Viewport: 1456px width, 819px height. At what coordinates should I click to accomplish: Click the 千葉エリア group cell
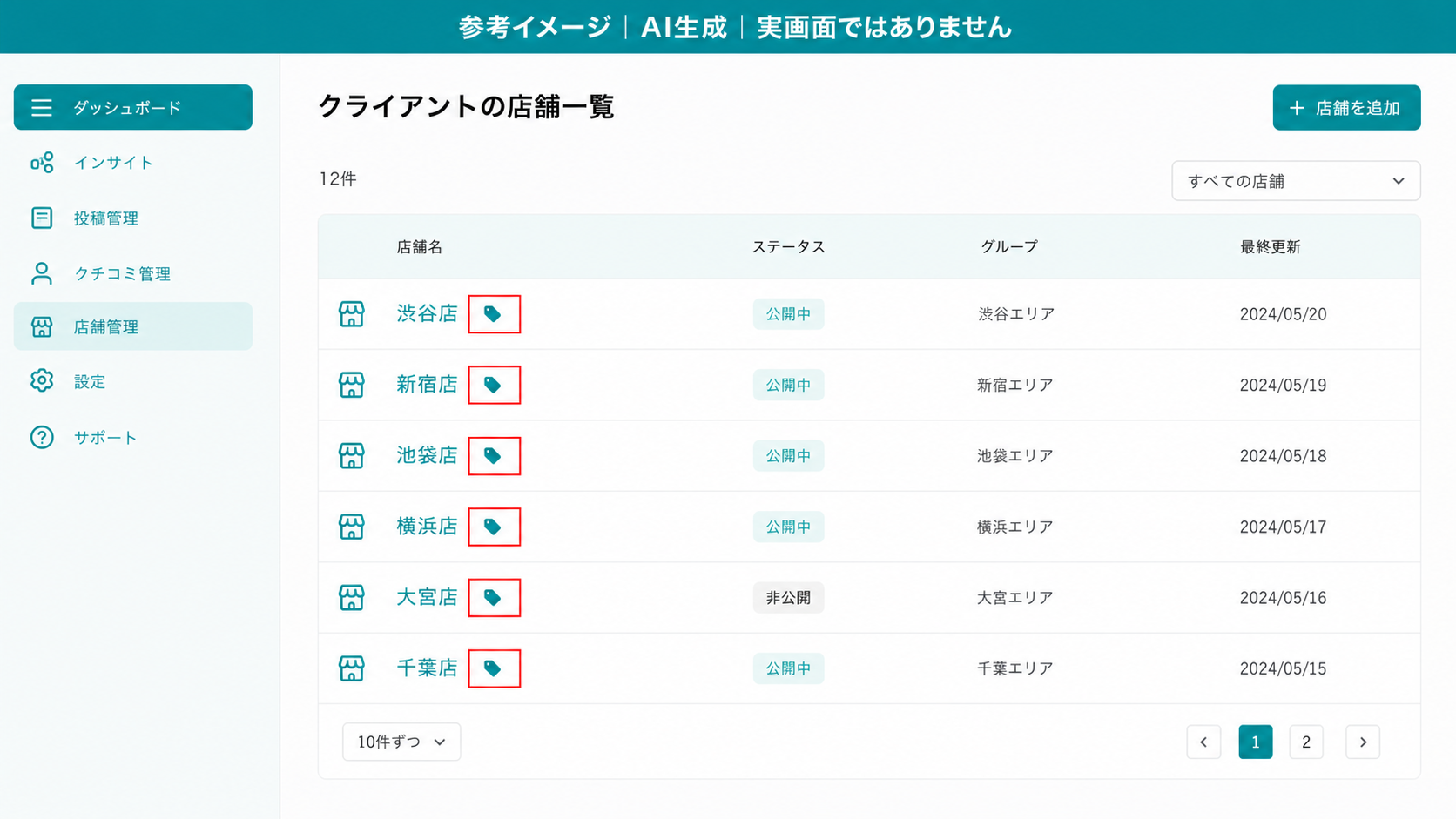click(1015, 668)
